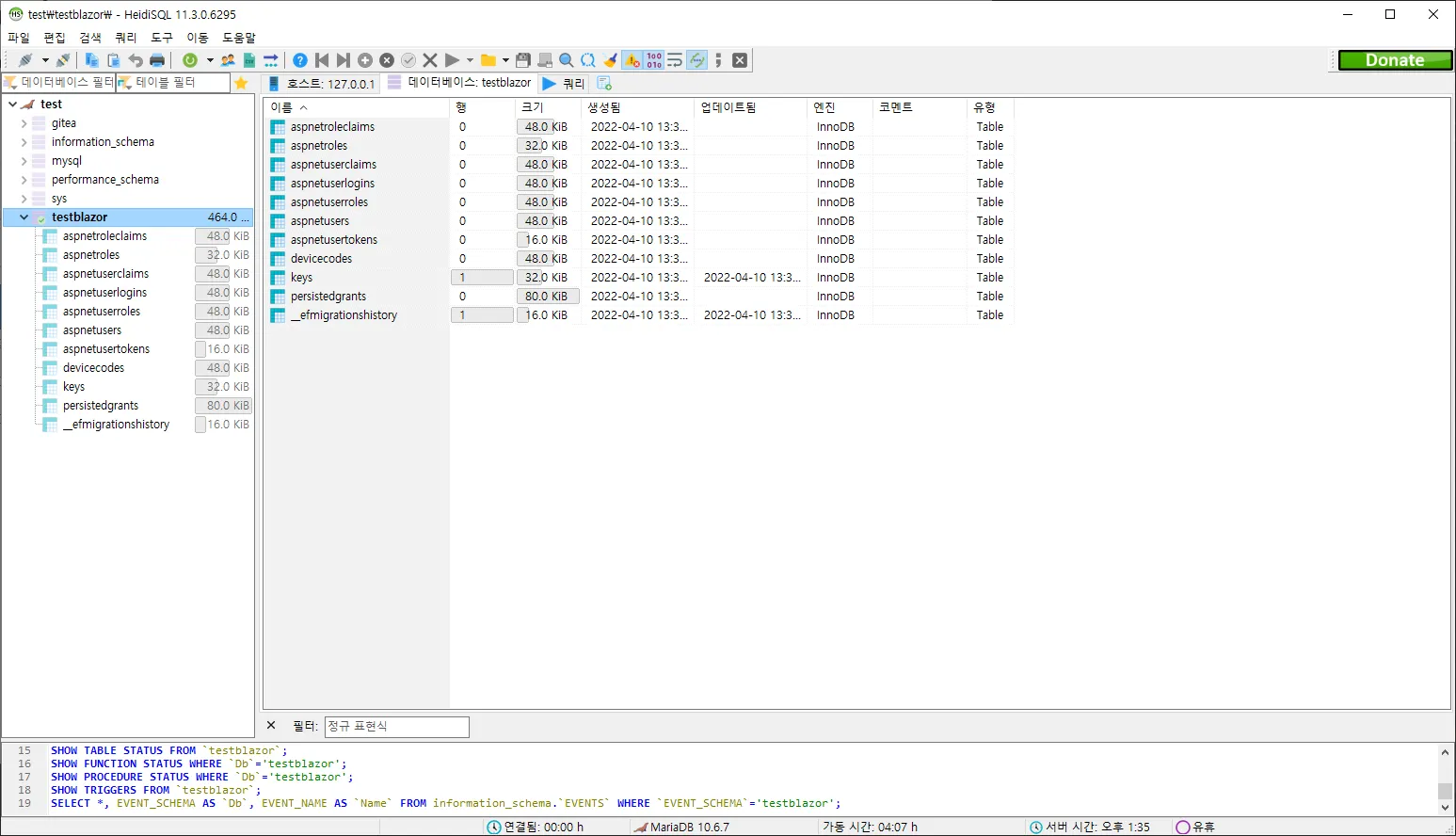Click the green refresh icon
1456x836 pixels.
(x=190, y=60)
